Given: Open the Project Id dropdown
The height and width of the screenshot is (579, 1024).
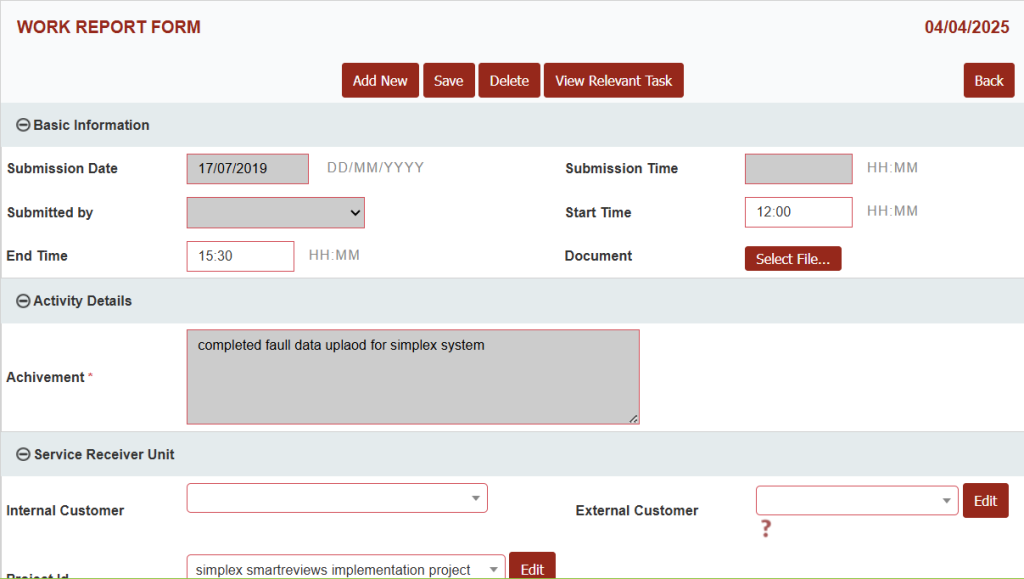Looking at the screenshot, I should coord(345,569).
